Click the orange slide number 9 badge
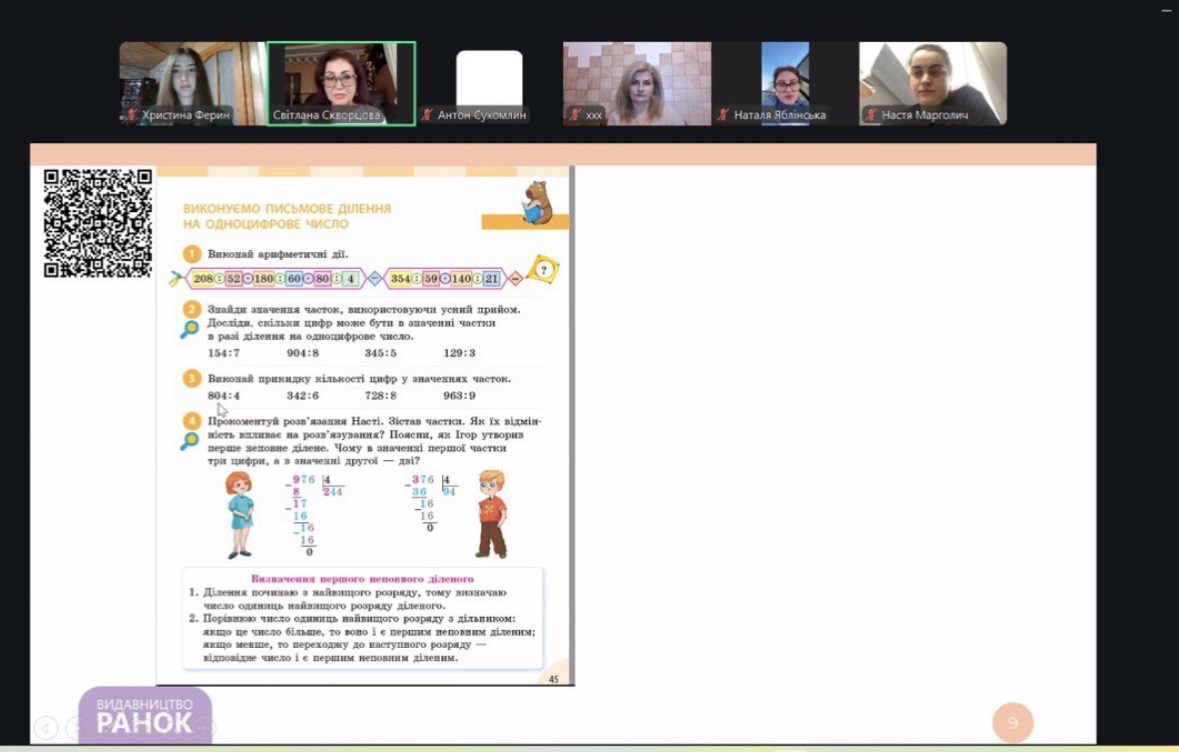 (1012, 722)
